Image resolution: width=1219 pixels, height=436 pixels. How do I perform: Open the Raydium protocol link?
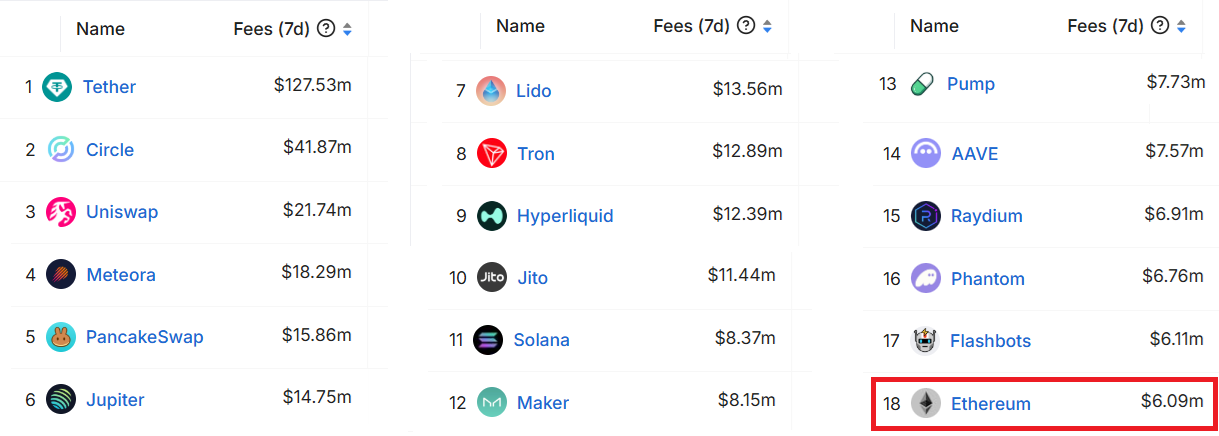click(986, 216)
